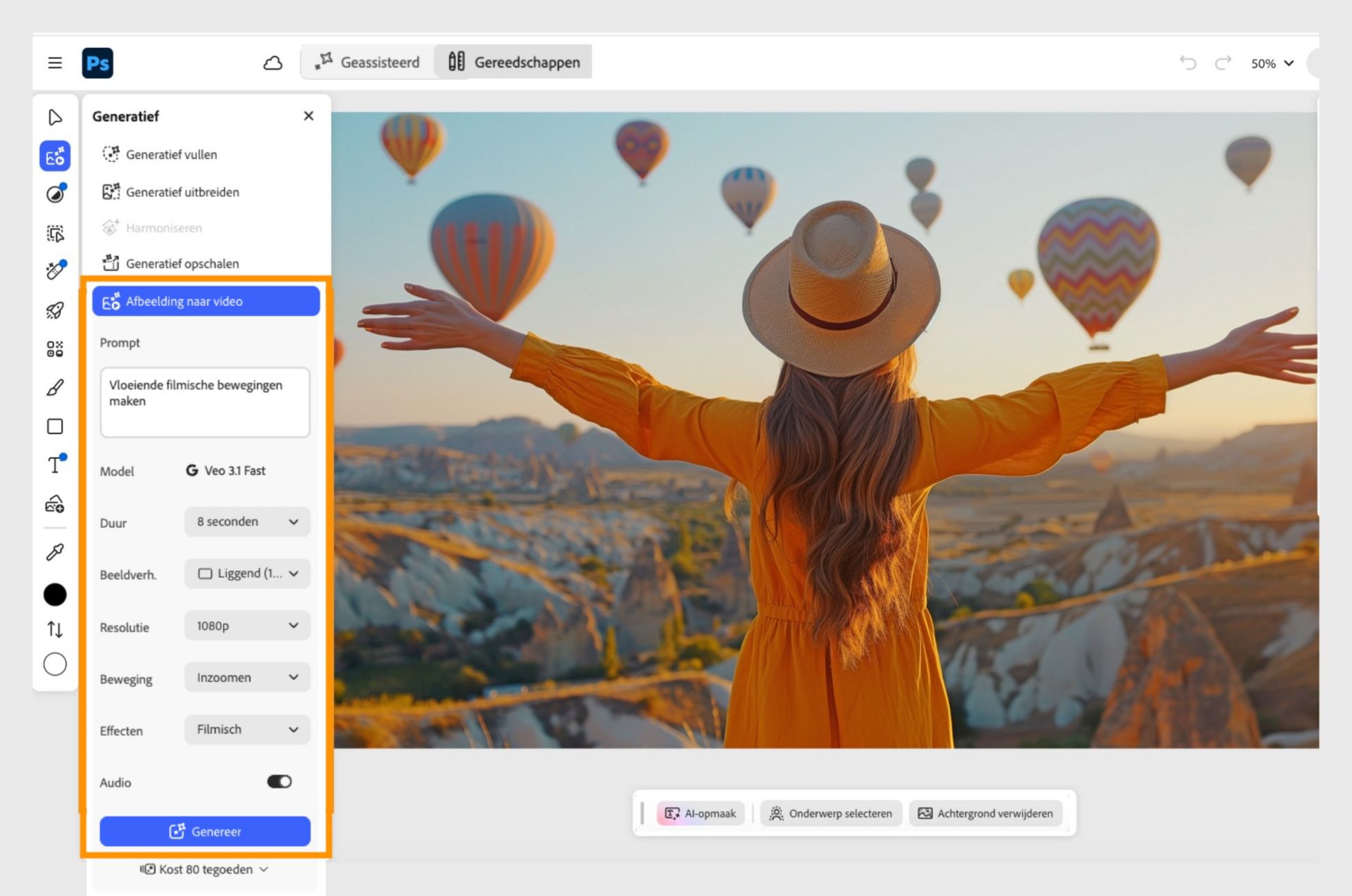
Task: Open the cloud sync status icon
Action: (x=273, y=63)
